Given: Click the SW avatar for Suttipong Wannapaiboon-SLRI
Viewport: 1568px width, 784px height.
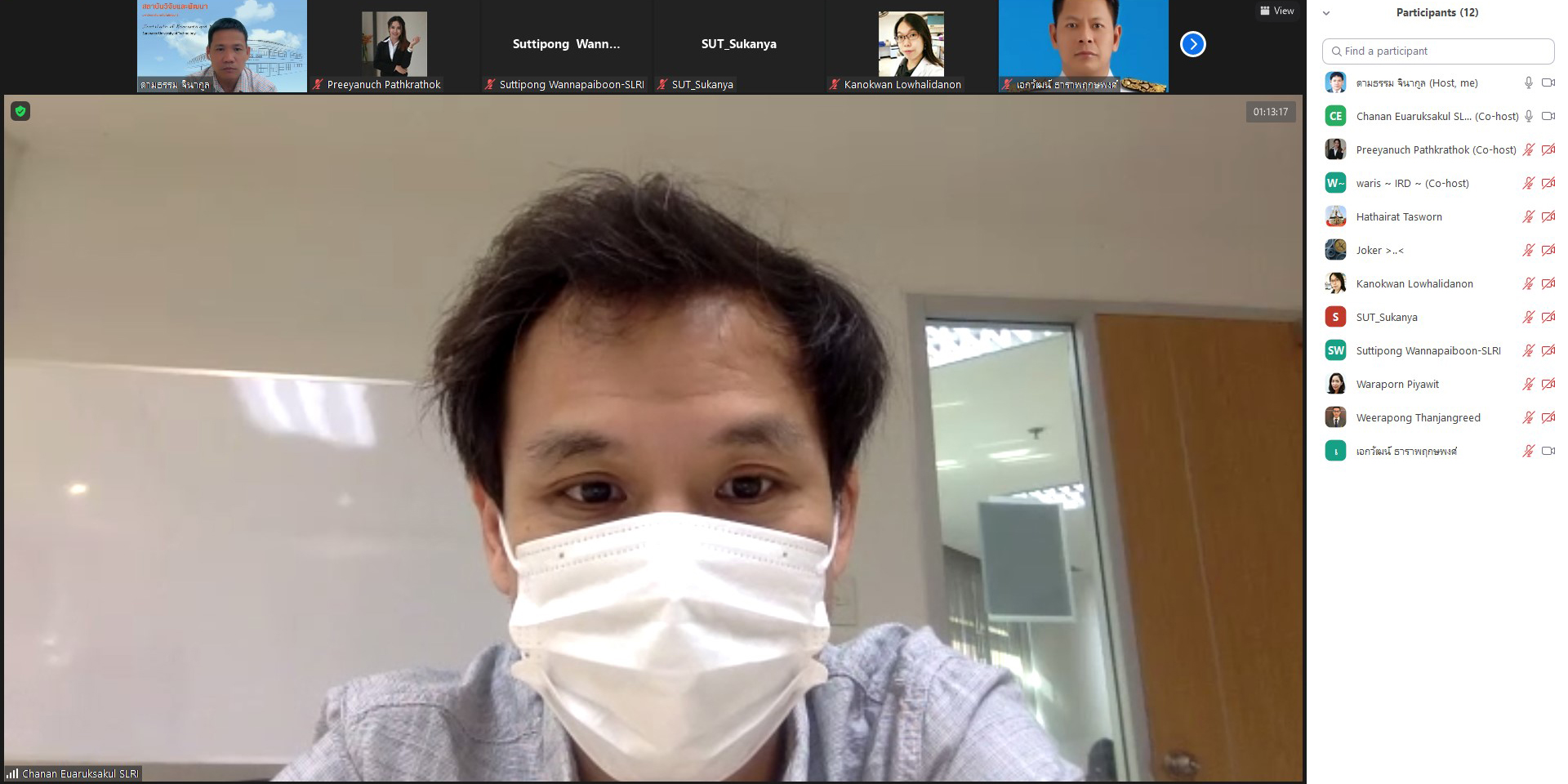Looking at the screenshot, I should [1335, 350].
